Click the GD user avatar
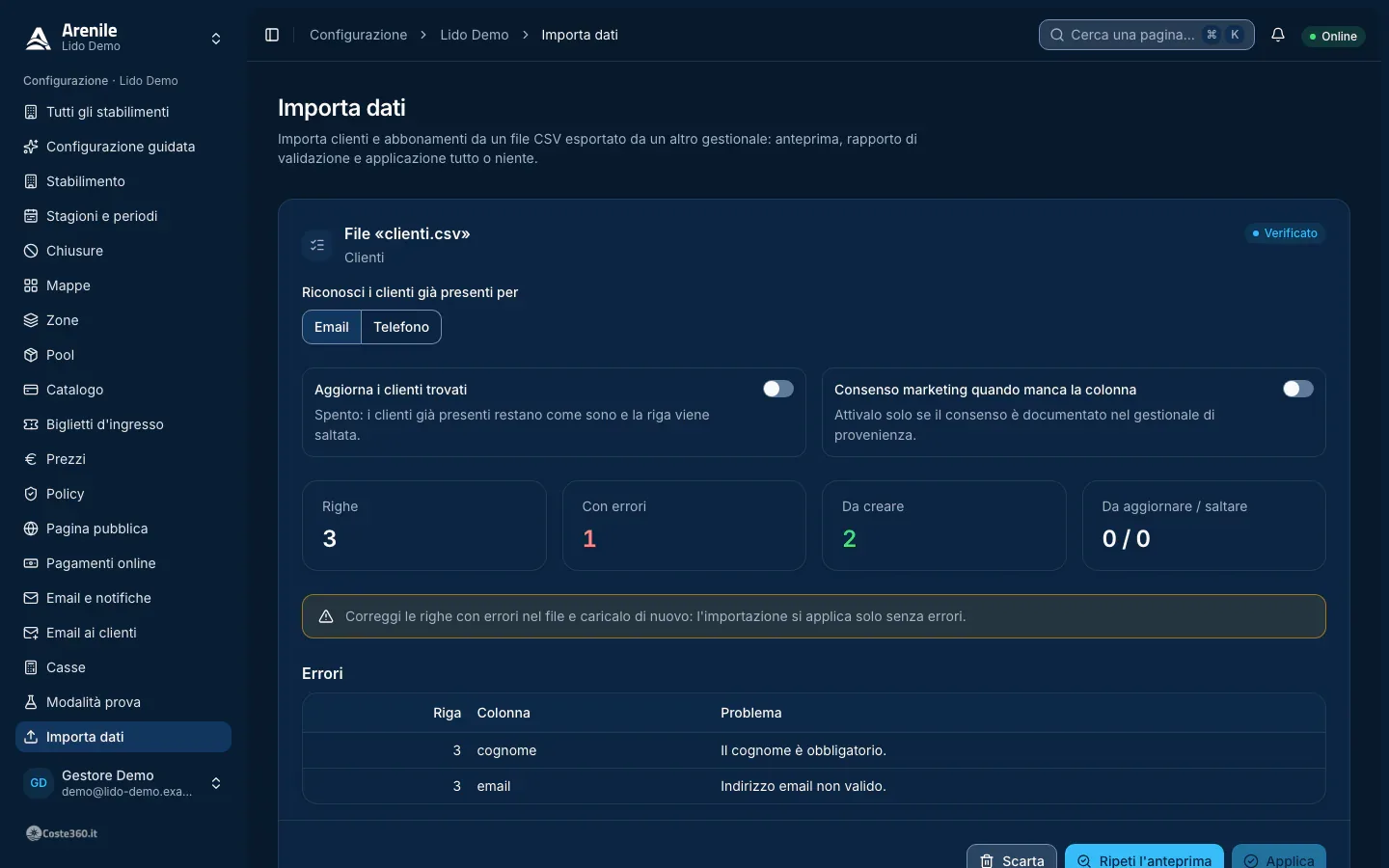Screen dimensions: 1389x868 point(39,783)
